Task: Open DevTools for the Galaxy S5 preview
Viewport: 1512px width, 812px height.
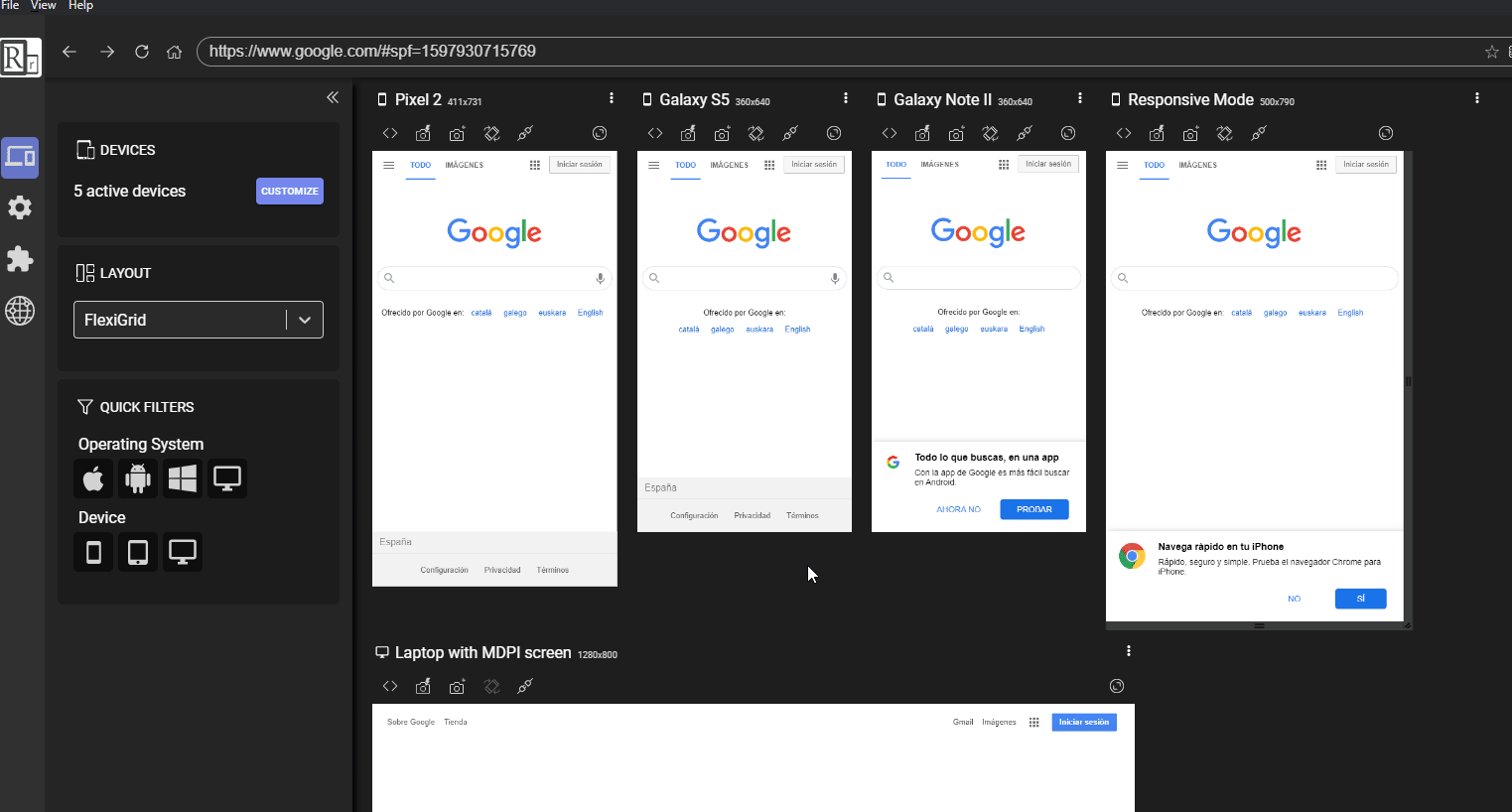Action: [655, 133]
